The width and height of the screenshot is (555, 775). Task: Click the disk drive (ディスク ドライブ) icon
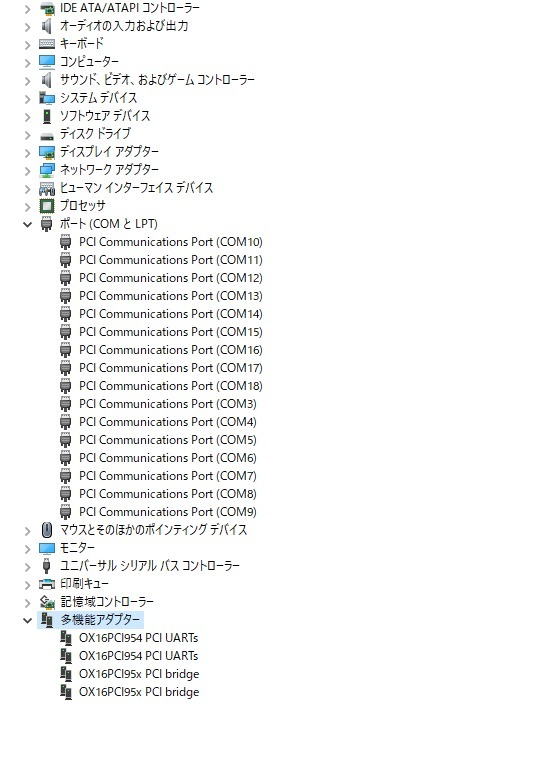(47, 135)
